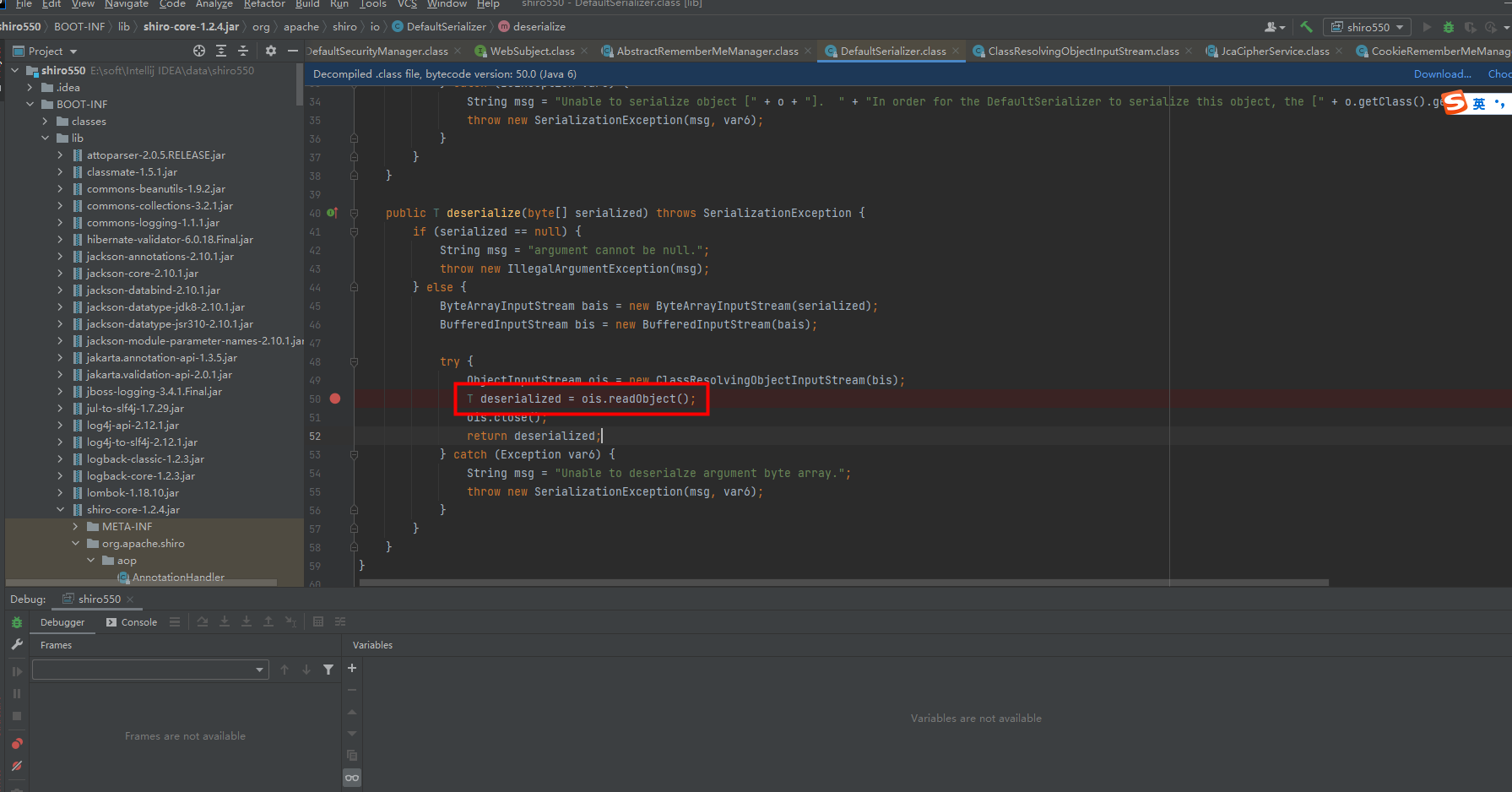The image size is (1512, 792).
Task: Click Step Over icon in debugger toolbar
Action: pyautogui.click(x=203, y=621)
